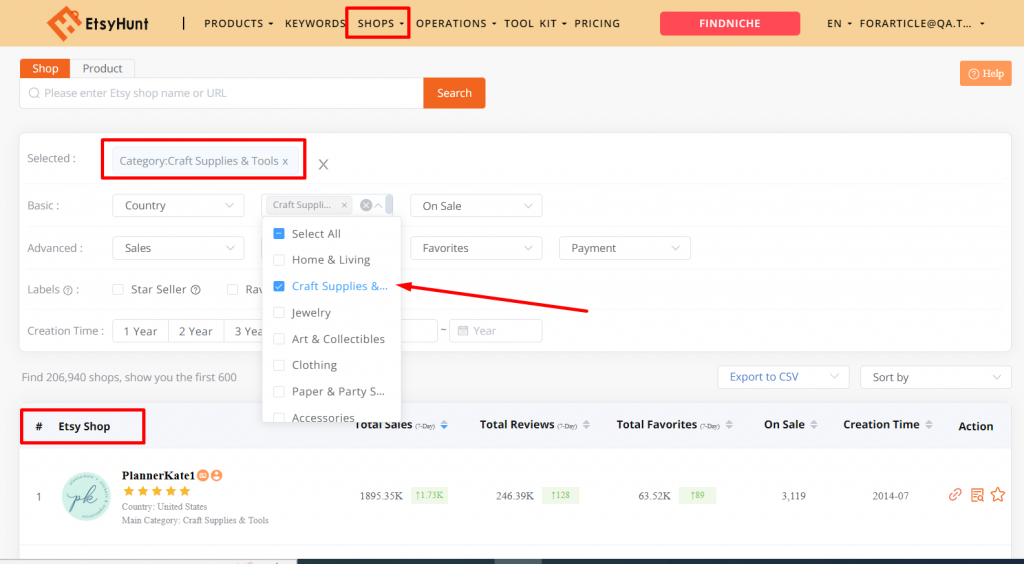Screen dimensions: 1024x564
Task: Click the 1895.35K total sales value
Action: (x=381, y=495)
